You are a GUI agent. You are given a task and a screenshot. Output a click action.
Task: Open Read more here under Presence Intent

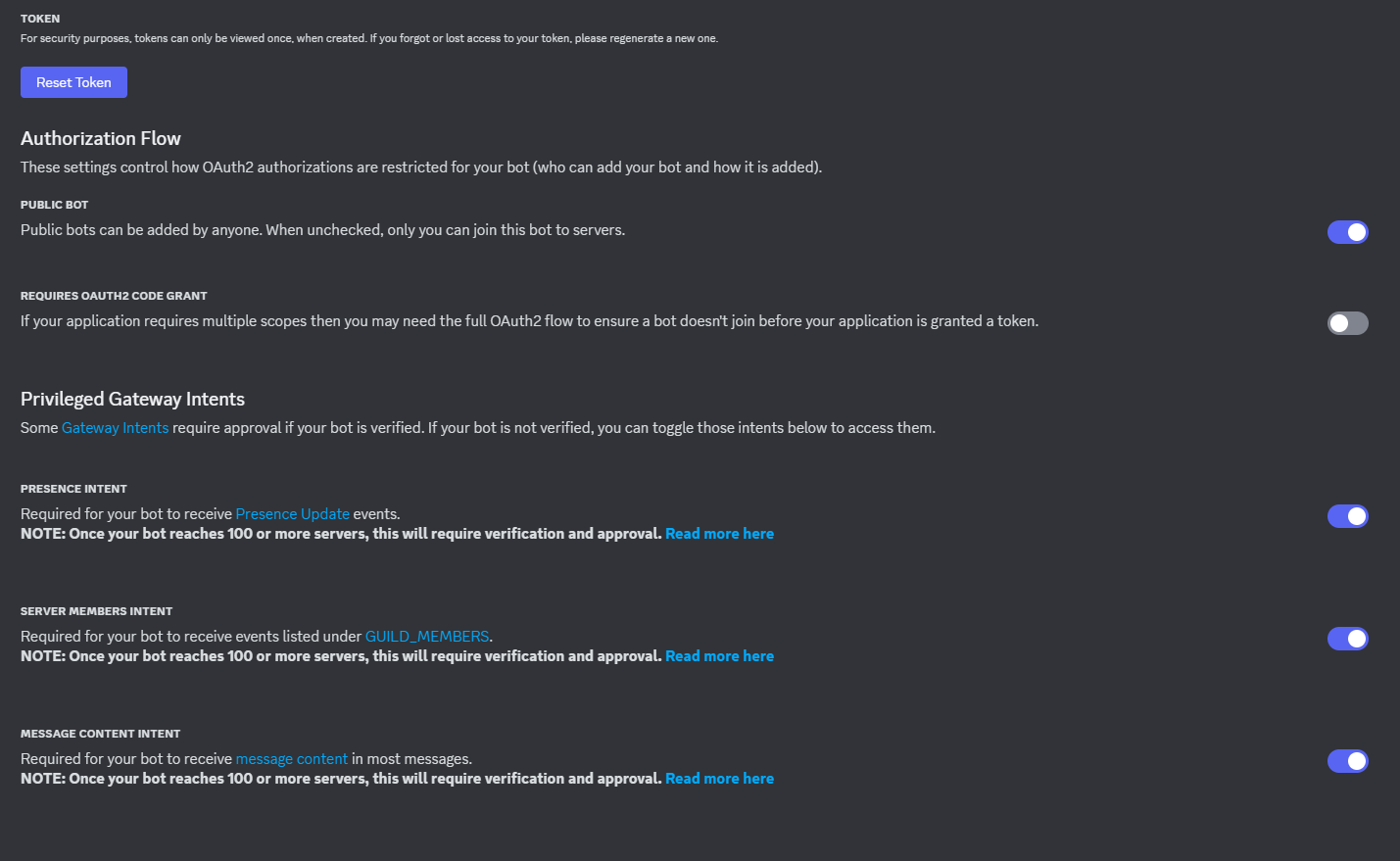(719, 534)
